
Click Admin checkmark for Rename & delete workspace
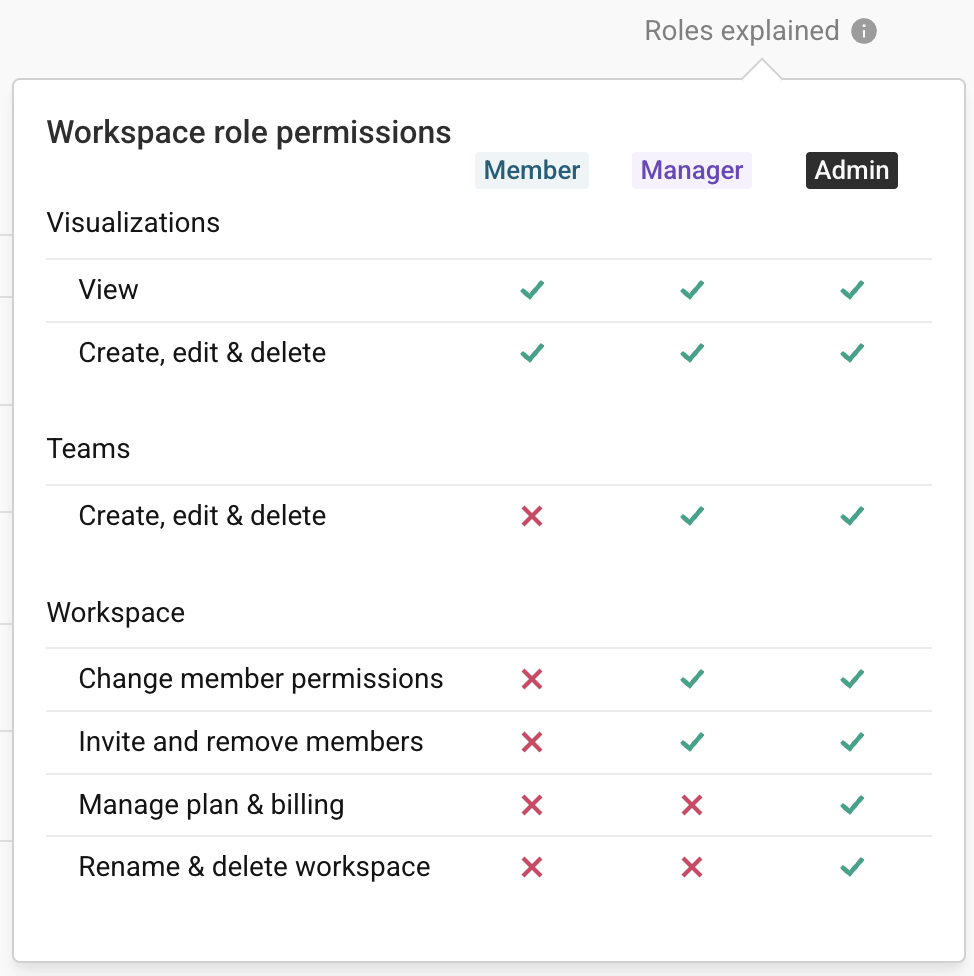click(852, 867)
